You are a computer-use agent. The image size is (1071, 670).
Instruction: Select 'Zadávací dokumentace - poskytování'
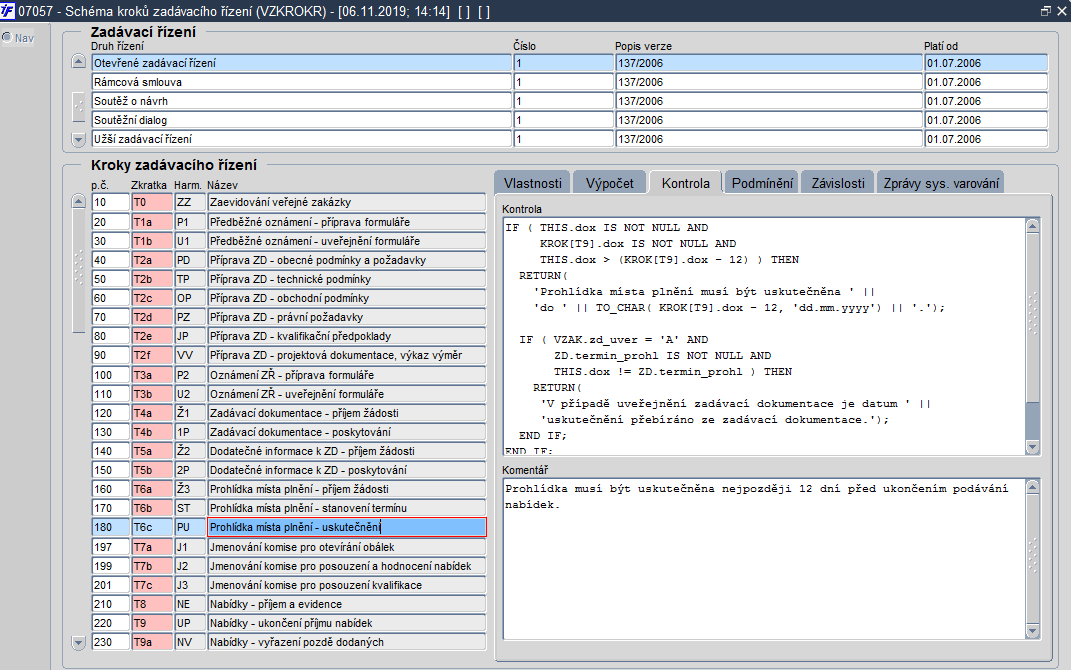[347, 432]
